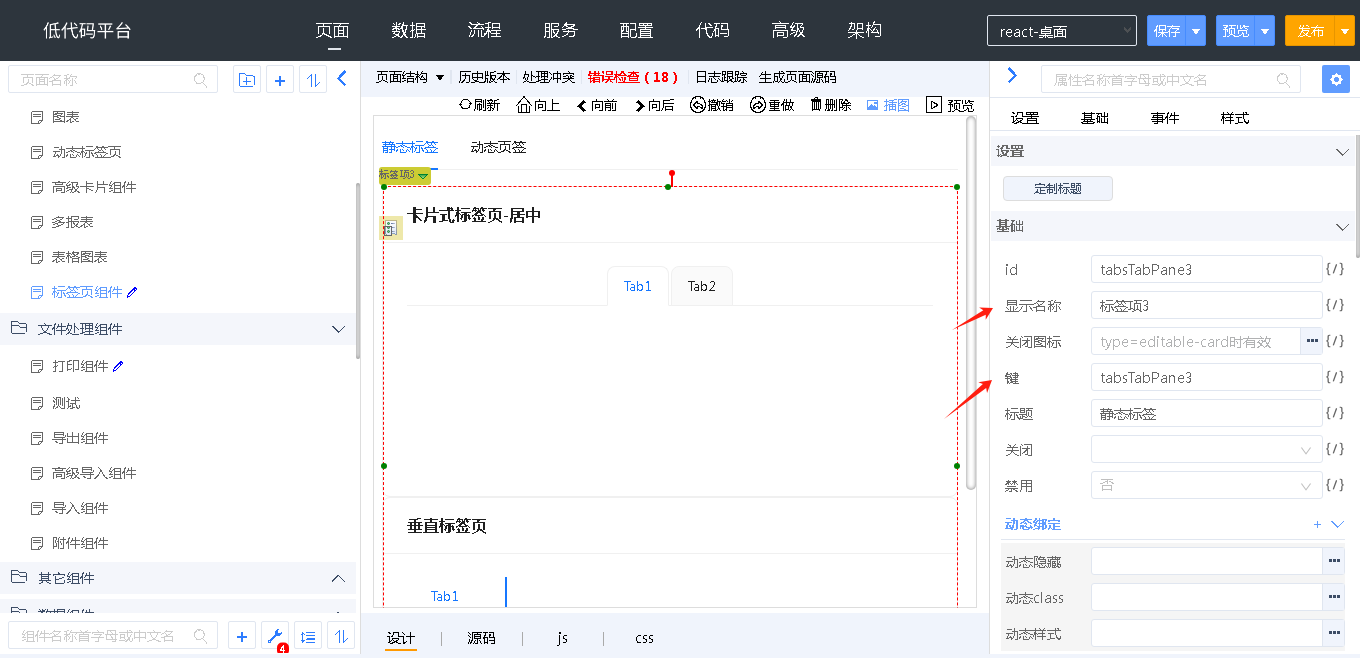1360x658 pixels.
Task: Collapse the 设置 section in properties
Action: click(x=1342, y=151)
